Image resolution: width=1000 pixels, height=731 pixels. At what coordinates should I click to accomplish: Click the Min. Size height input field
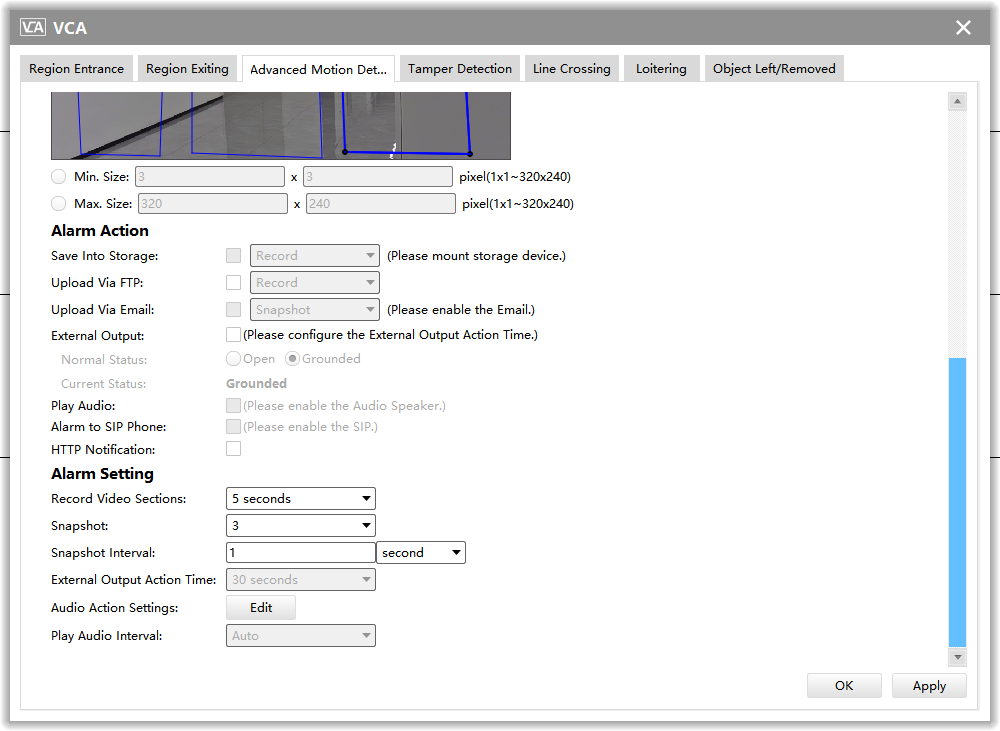pos(378,177)
